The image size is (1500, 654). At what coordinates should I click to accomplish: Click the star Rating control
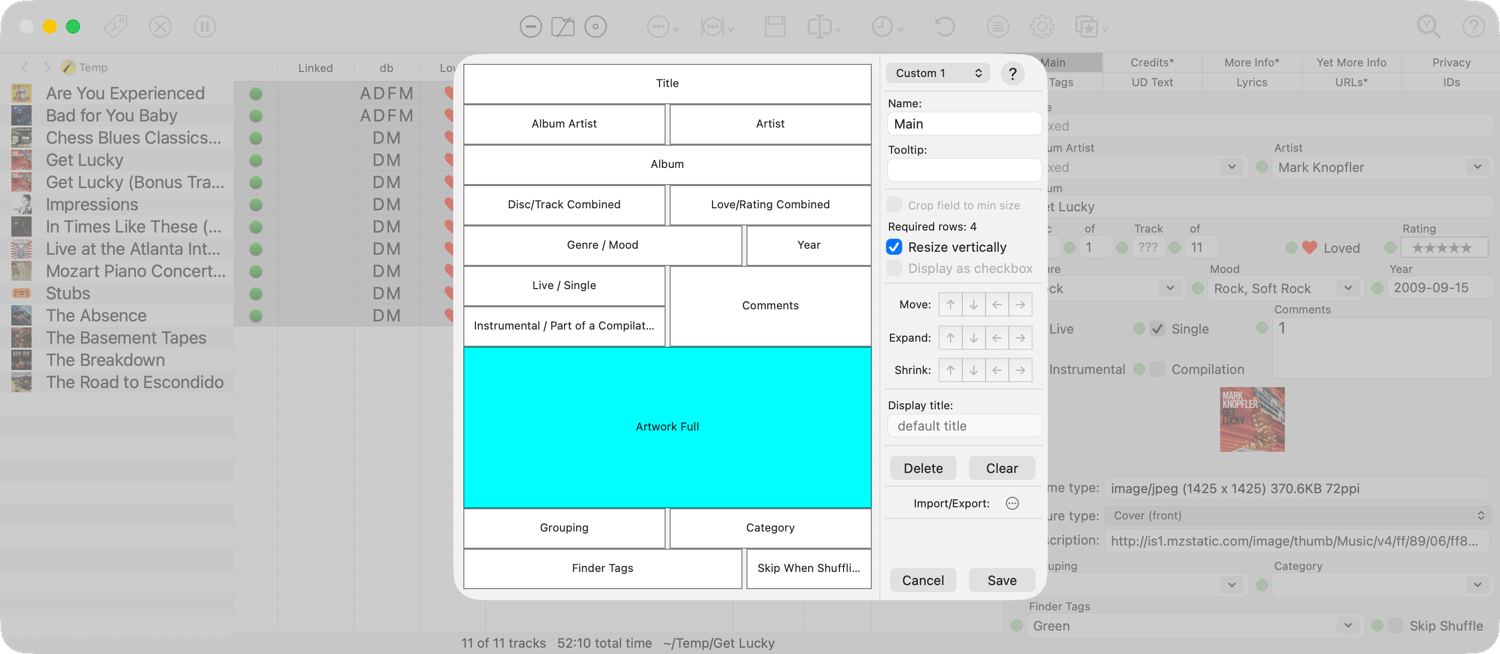[x=1444, y=248]
